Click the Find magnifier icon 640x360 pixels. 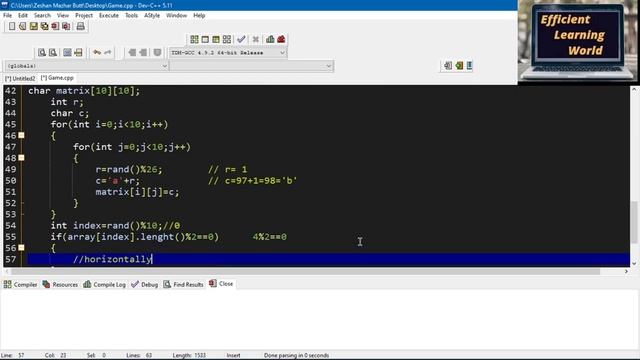click(x=42, y=53)
